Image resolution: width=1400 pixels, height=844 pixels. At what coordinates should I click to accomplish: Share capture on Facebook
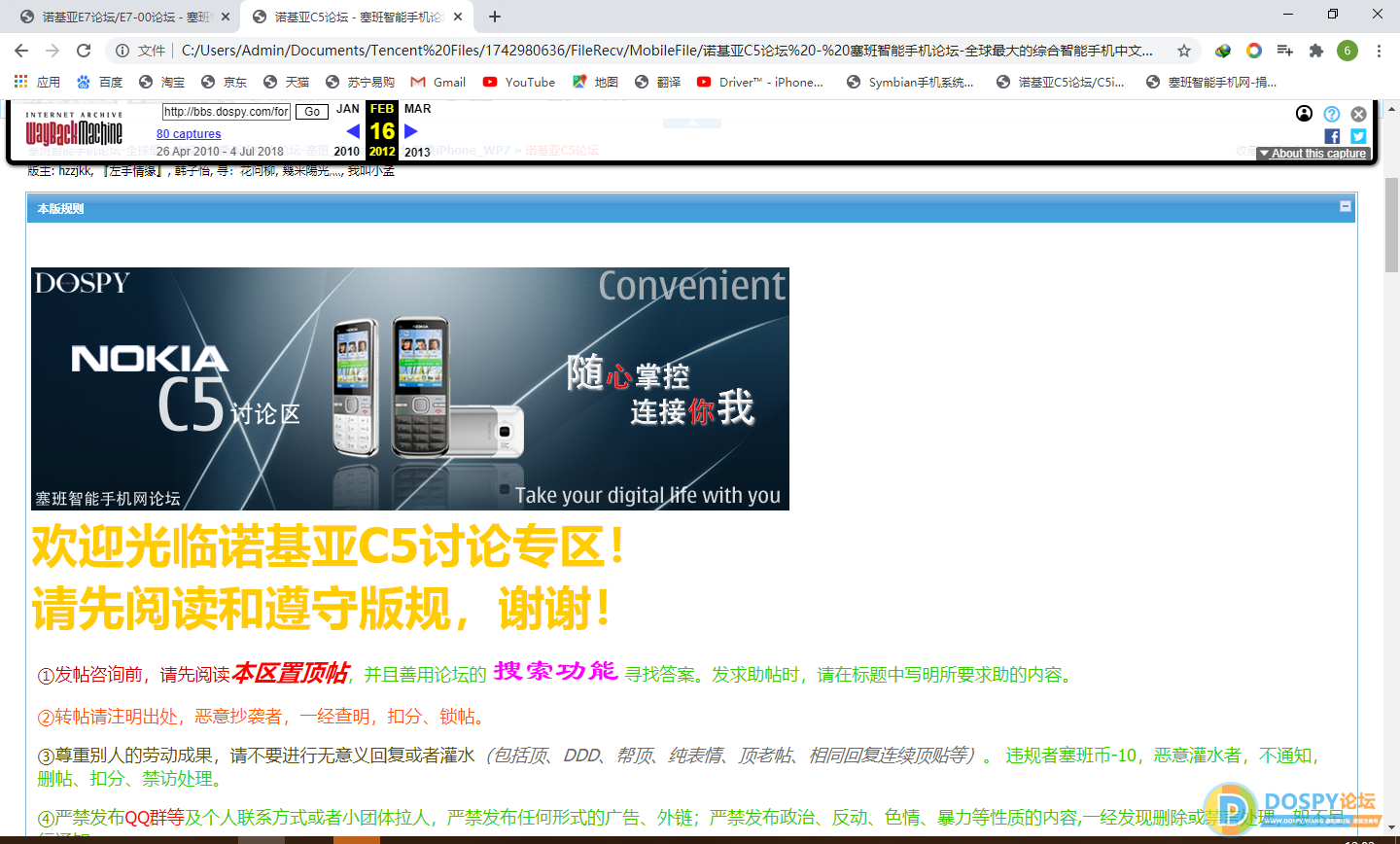coord(1332,137)
